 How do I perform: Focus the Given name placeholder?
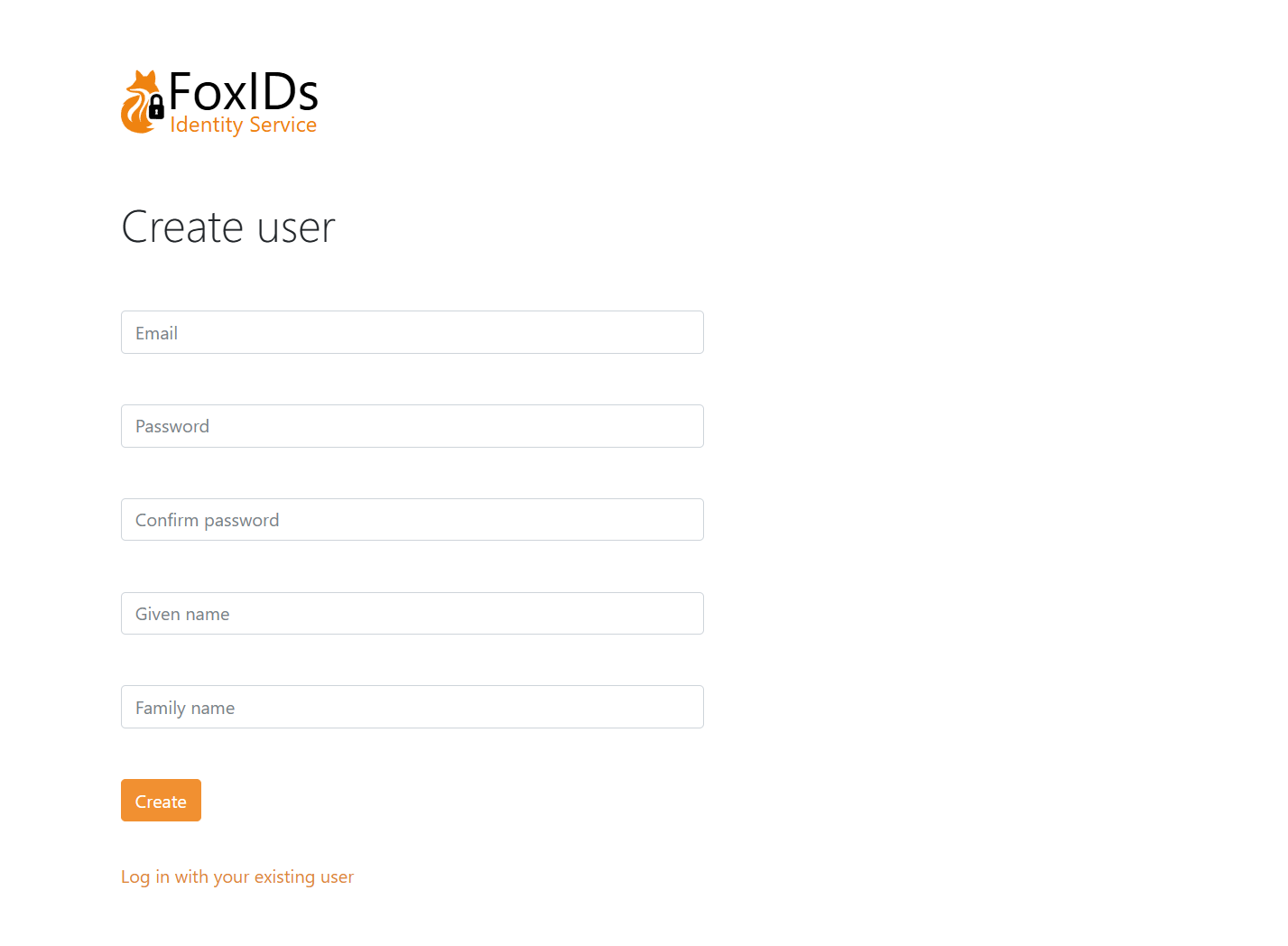click(x=182, y=613)
